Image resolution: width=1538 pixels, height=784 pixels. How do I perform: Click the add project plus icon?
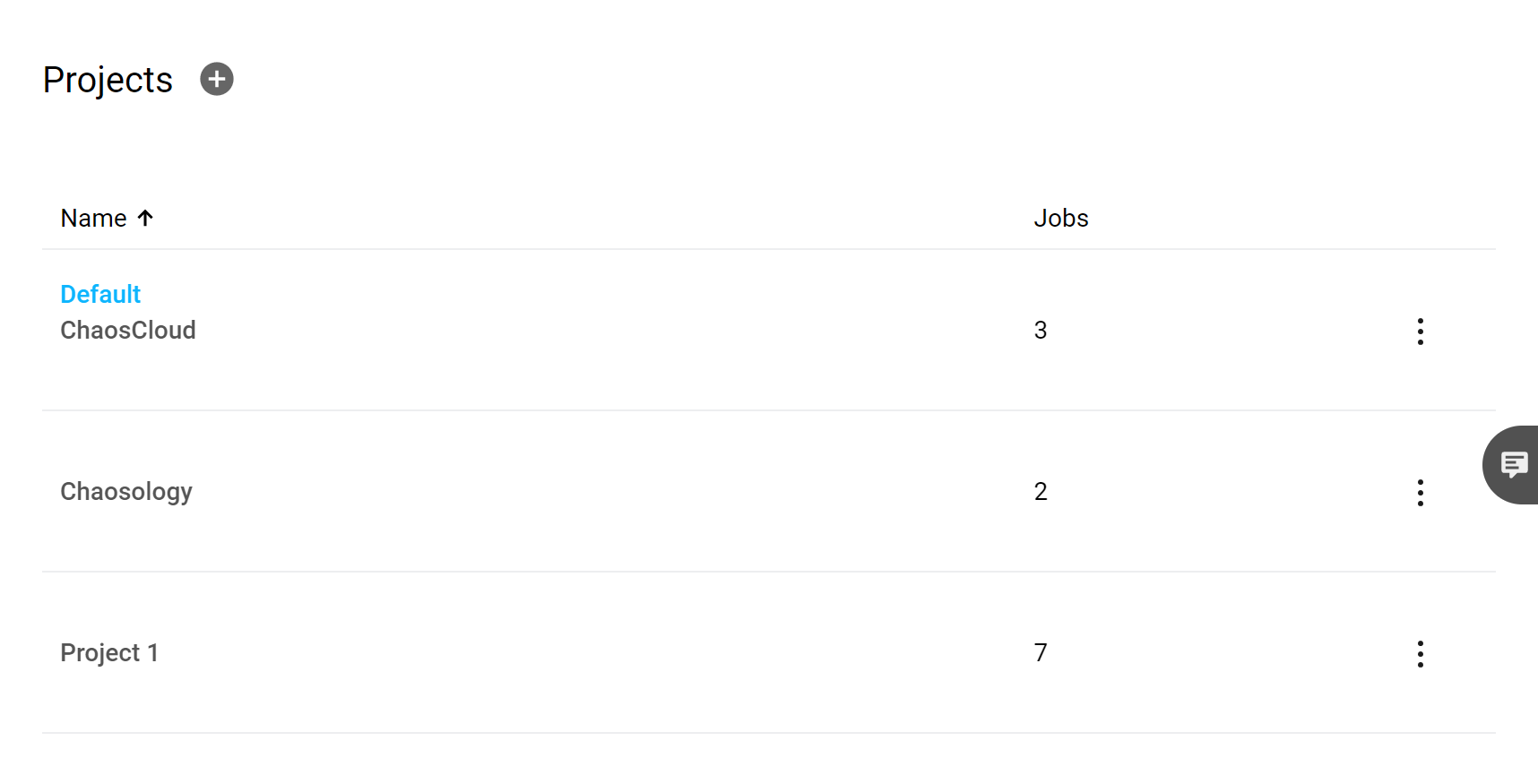216,79
